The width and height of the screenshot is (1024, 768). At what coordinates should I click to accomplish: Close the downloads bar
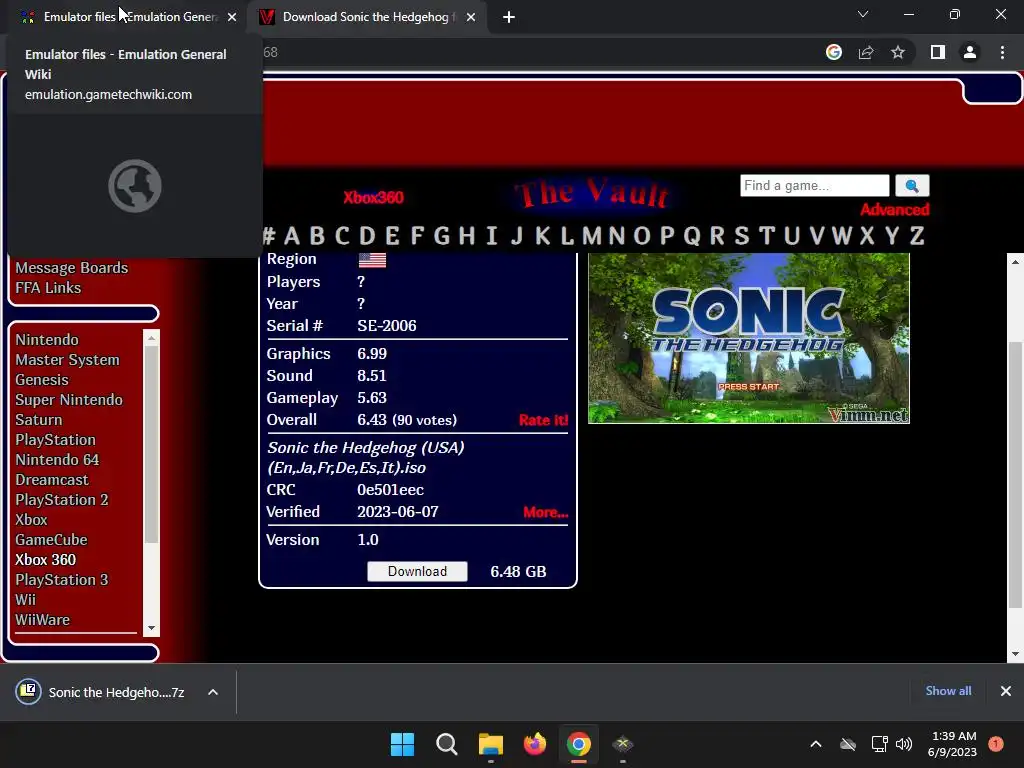point(1006,691)
